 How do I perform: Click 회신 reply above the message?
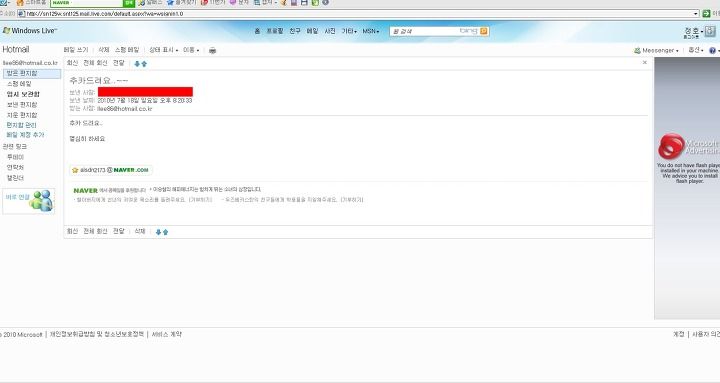coord(73,63)
